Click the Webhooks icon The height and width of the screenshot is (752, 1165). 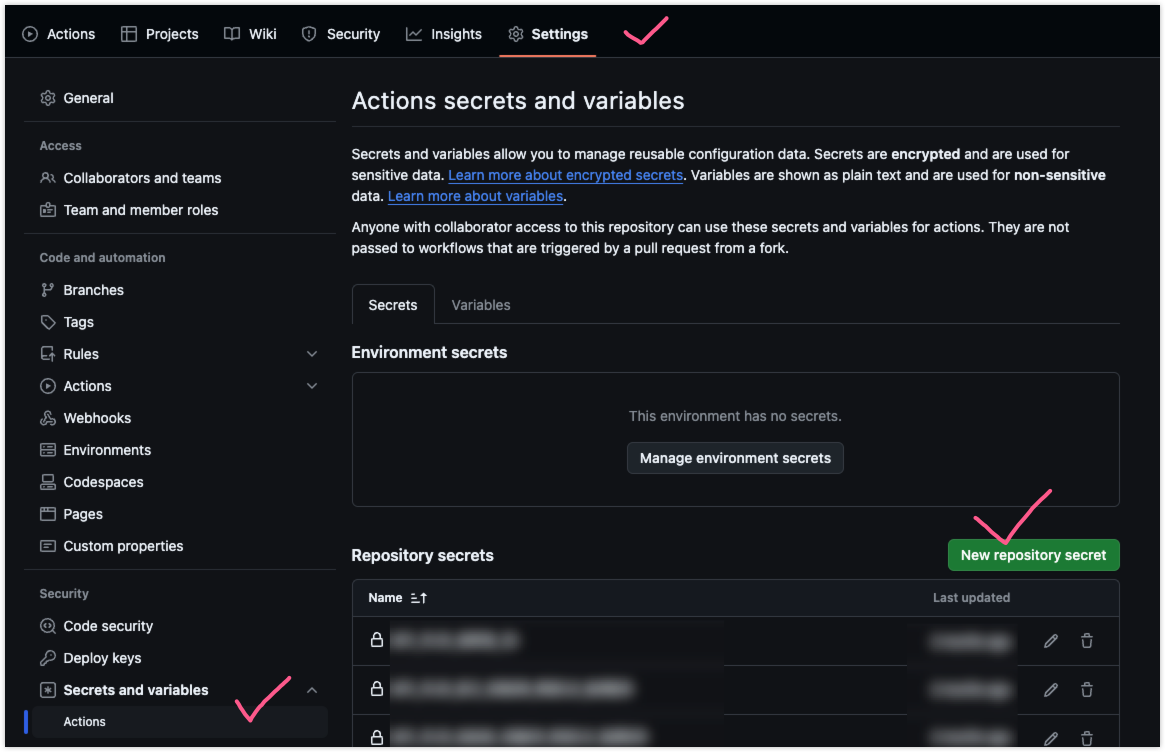coord(48,418)
